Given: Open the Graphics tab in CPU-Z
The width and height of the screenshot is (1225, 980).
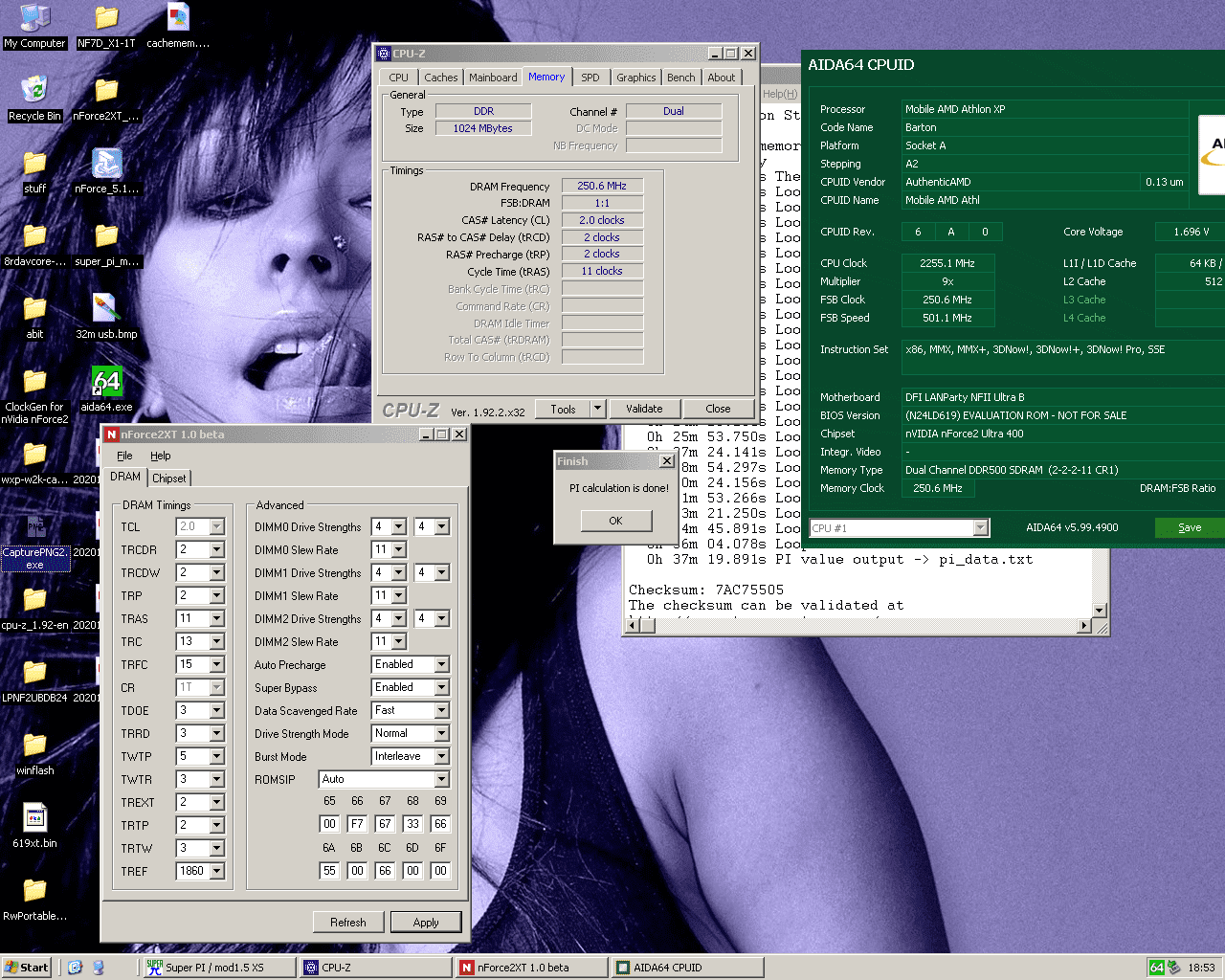Looking at the screenshot, I should [x=636, y=78].
